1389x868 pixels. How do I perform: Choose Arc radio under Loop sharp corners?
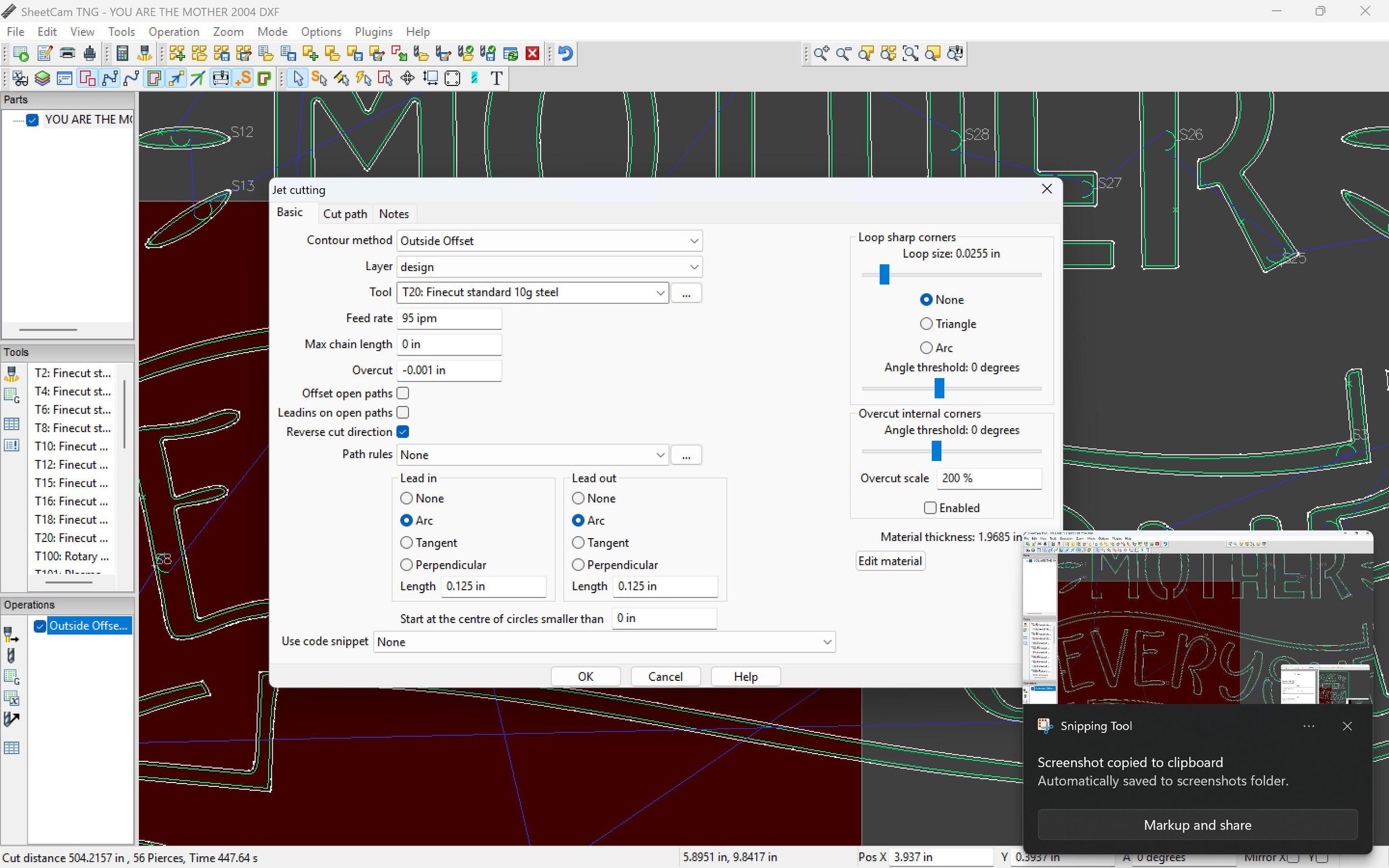pyautogui.click(x=926, y=348)
